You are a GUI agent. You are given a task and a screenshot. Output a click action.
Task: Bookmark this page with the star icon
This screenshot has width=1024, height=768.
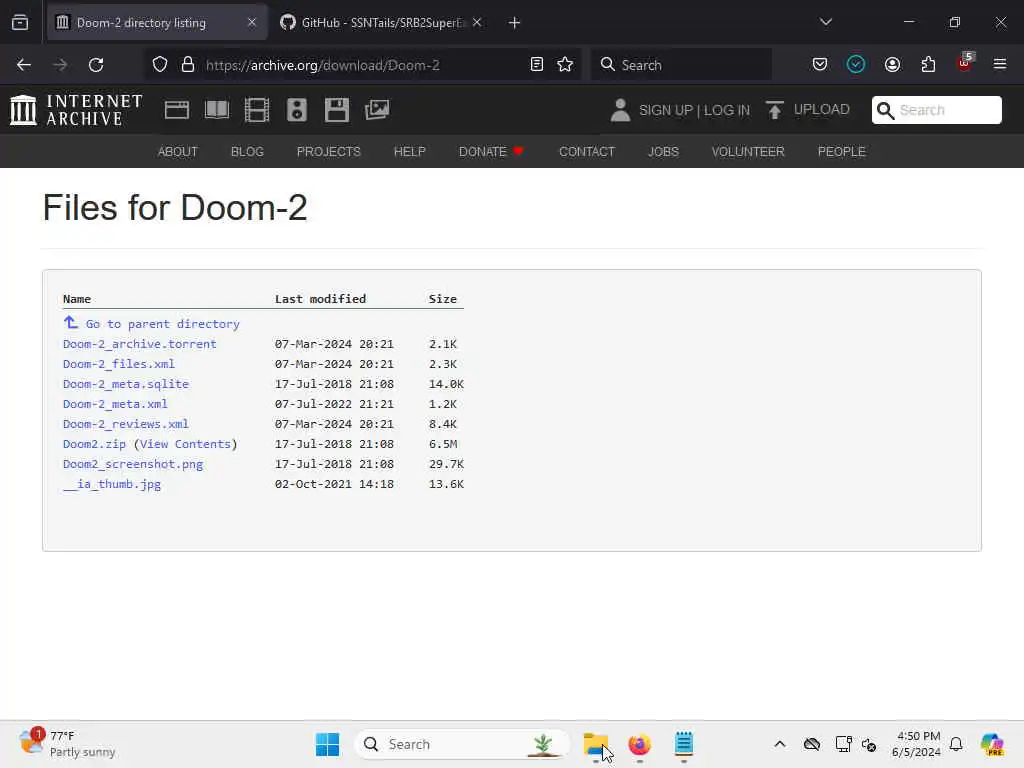pyautogui.click(x=565, y=65)
